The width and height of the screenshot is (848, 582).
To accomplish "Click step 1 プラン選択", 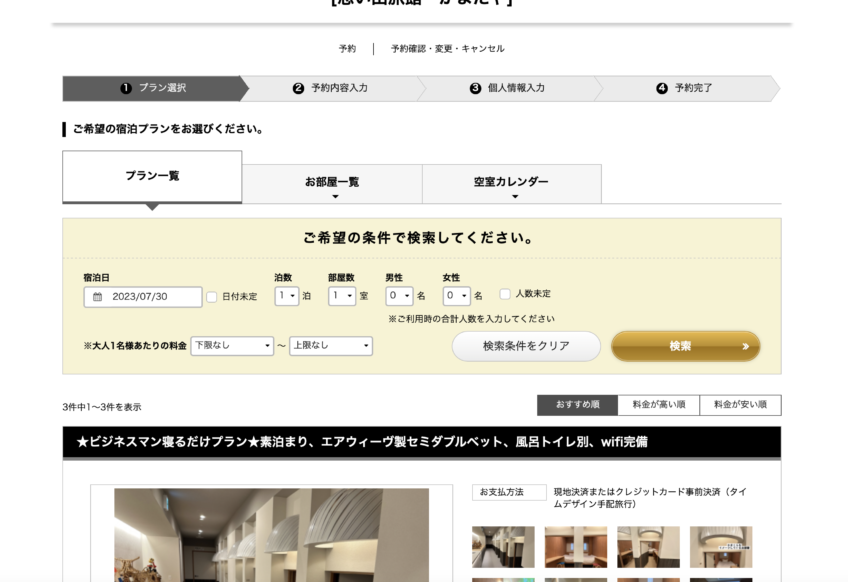I will coord(154,88).
